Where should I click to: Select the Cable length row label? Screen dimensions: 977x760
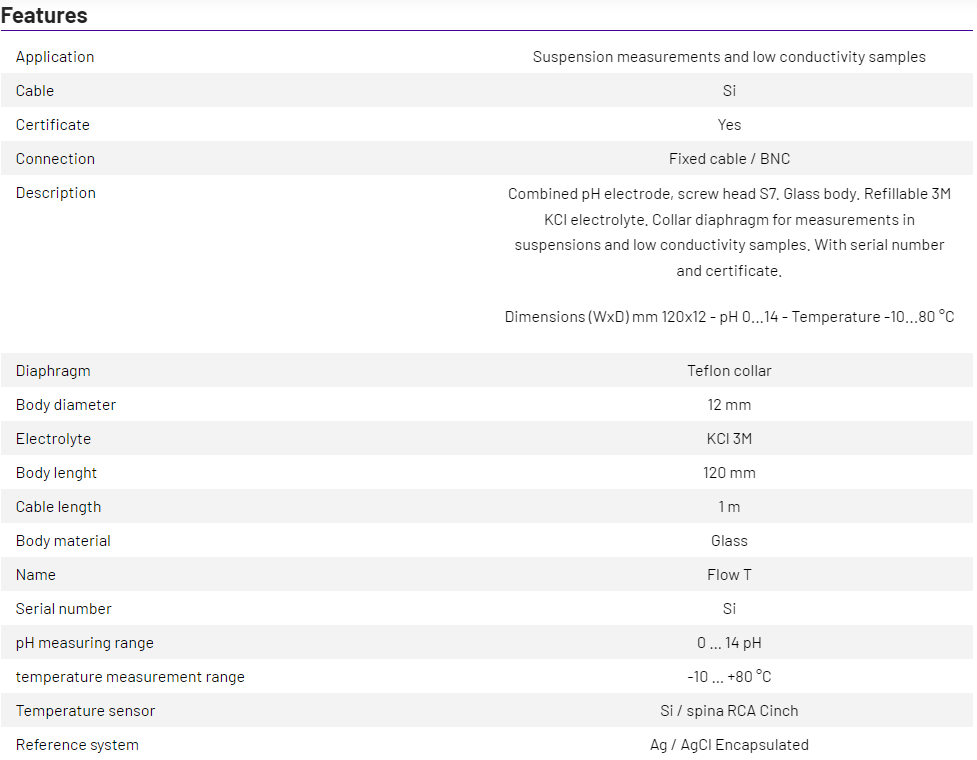click(x=58, y=507)
